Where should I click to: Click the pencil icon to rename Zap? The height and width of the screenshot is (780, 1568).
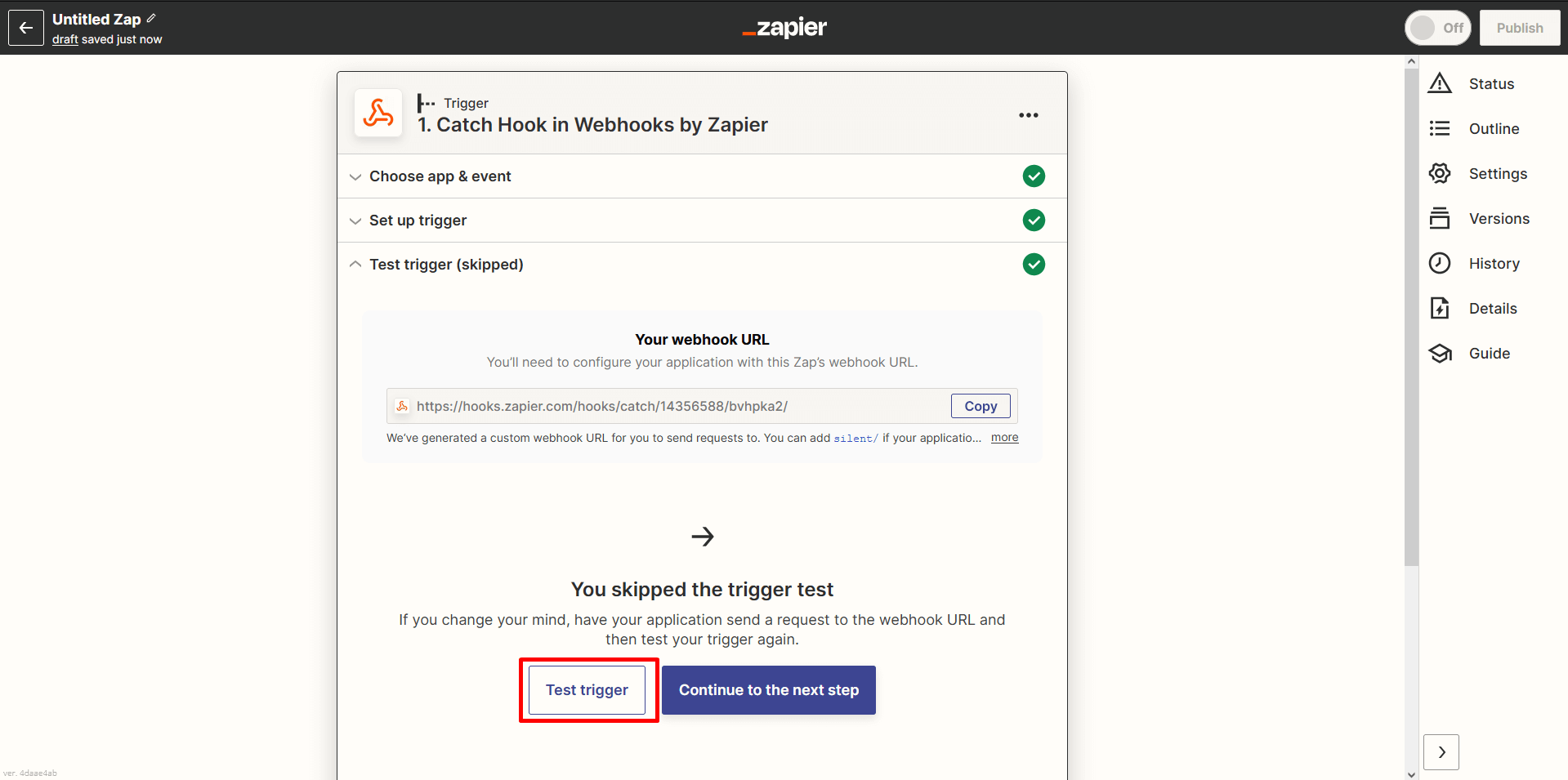[151, 18]
